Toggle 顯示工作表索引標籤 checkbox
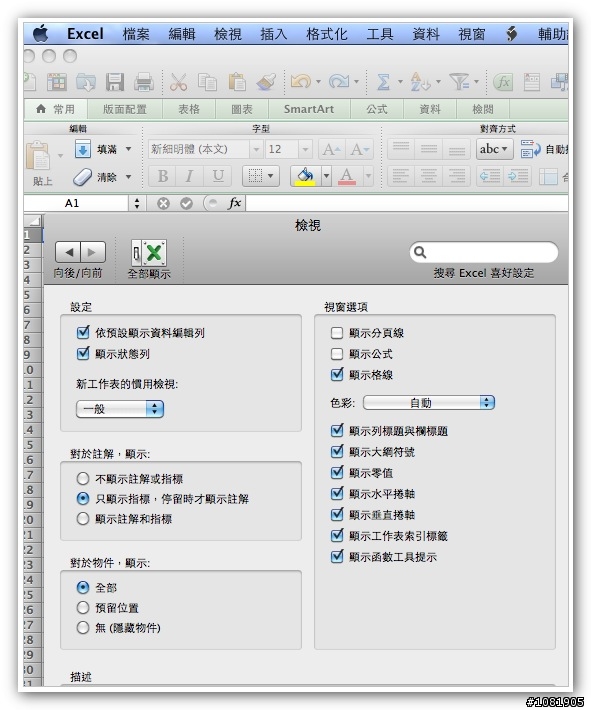Screen dimensions: 591x710 [x=337, y=536]
